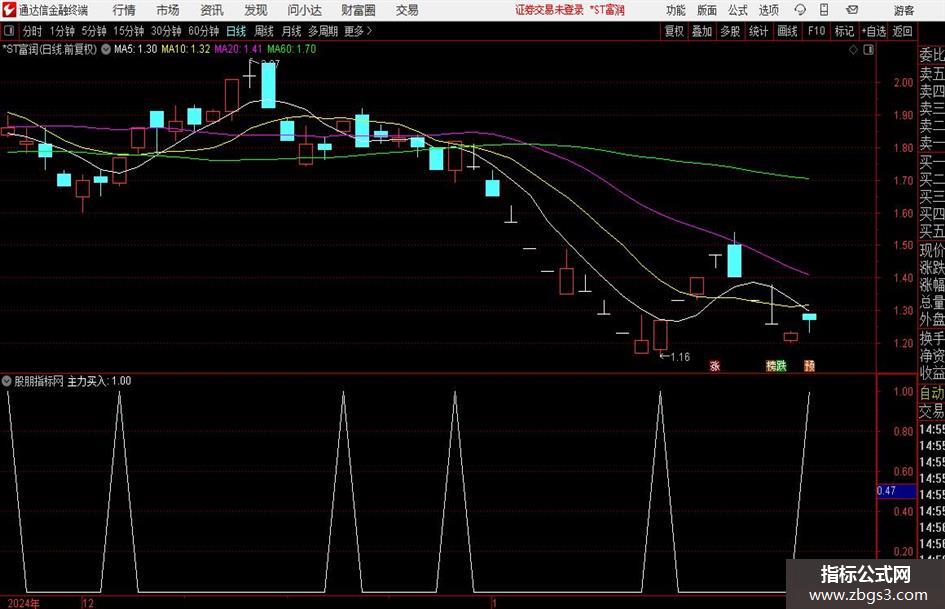Viewport: 945px width, 609px height.
Task: Click the 自动 label in right panel
Action: [932, 393]
